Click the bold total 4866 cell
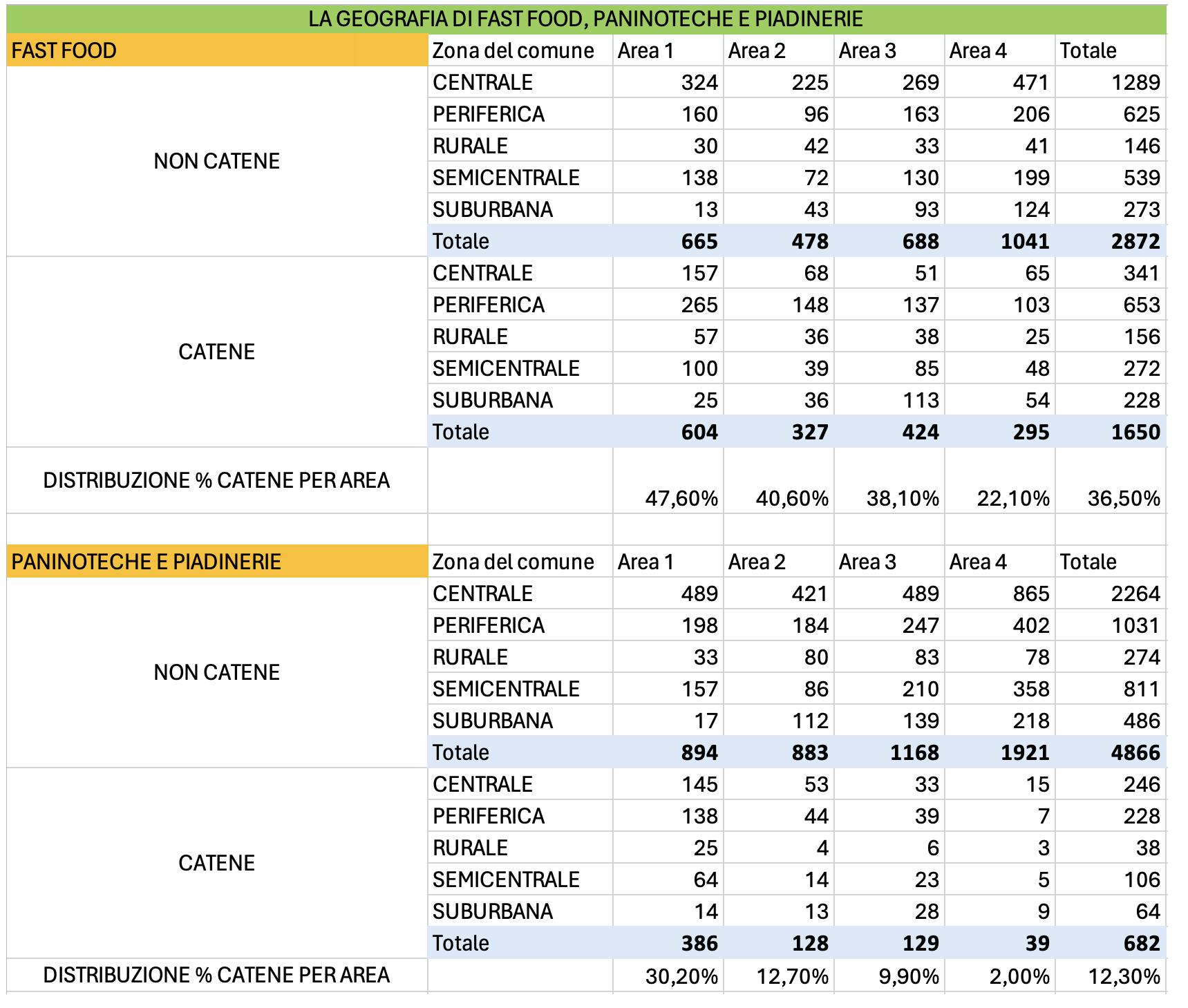This screenshot has width=1188, height=1008. [x=1111, y=752]
